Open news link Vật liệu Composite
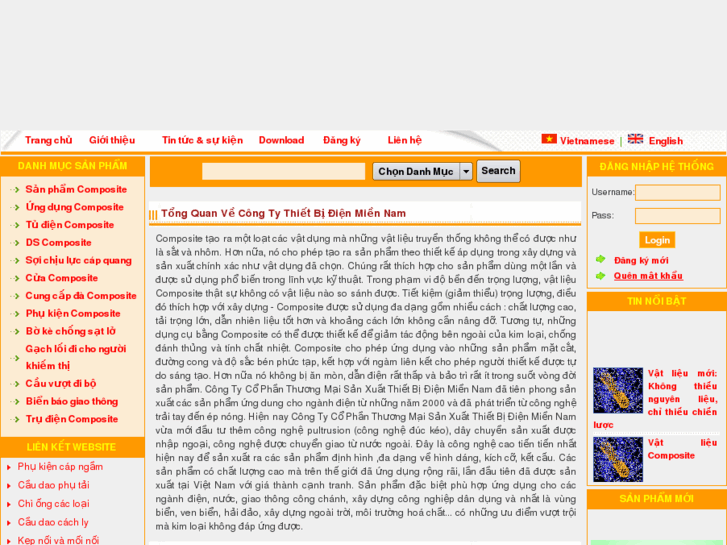 point(682,449)
